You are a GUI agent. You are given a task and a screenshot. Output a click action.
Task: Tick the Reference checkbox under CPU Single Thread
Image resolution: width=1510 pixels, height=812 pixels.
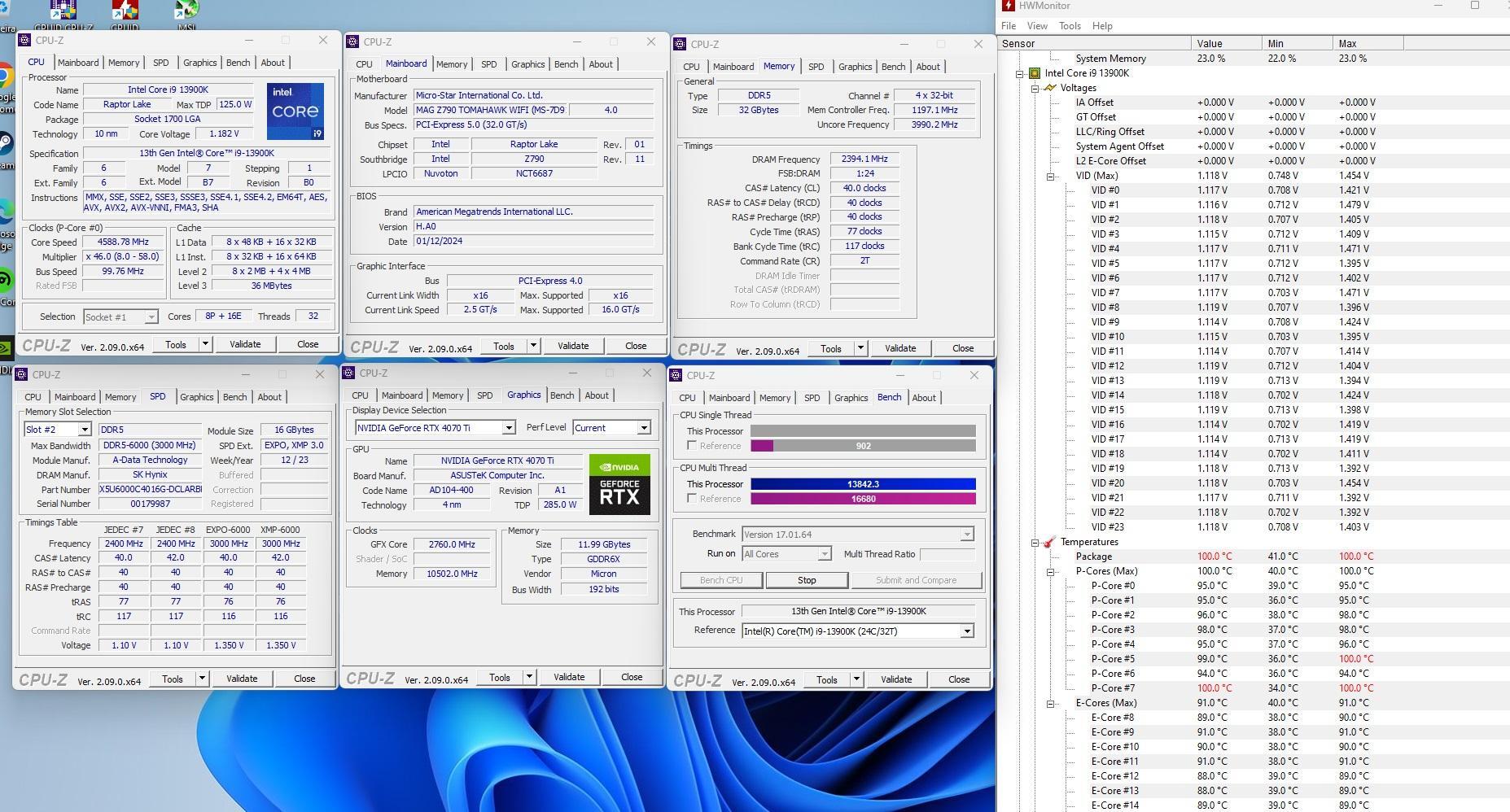point(692,446)
